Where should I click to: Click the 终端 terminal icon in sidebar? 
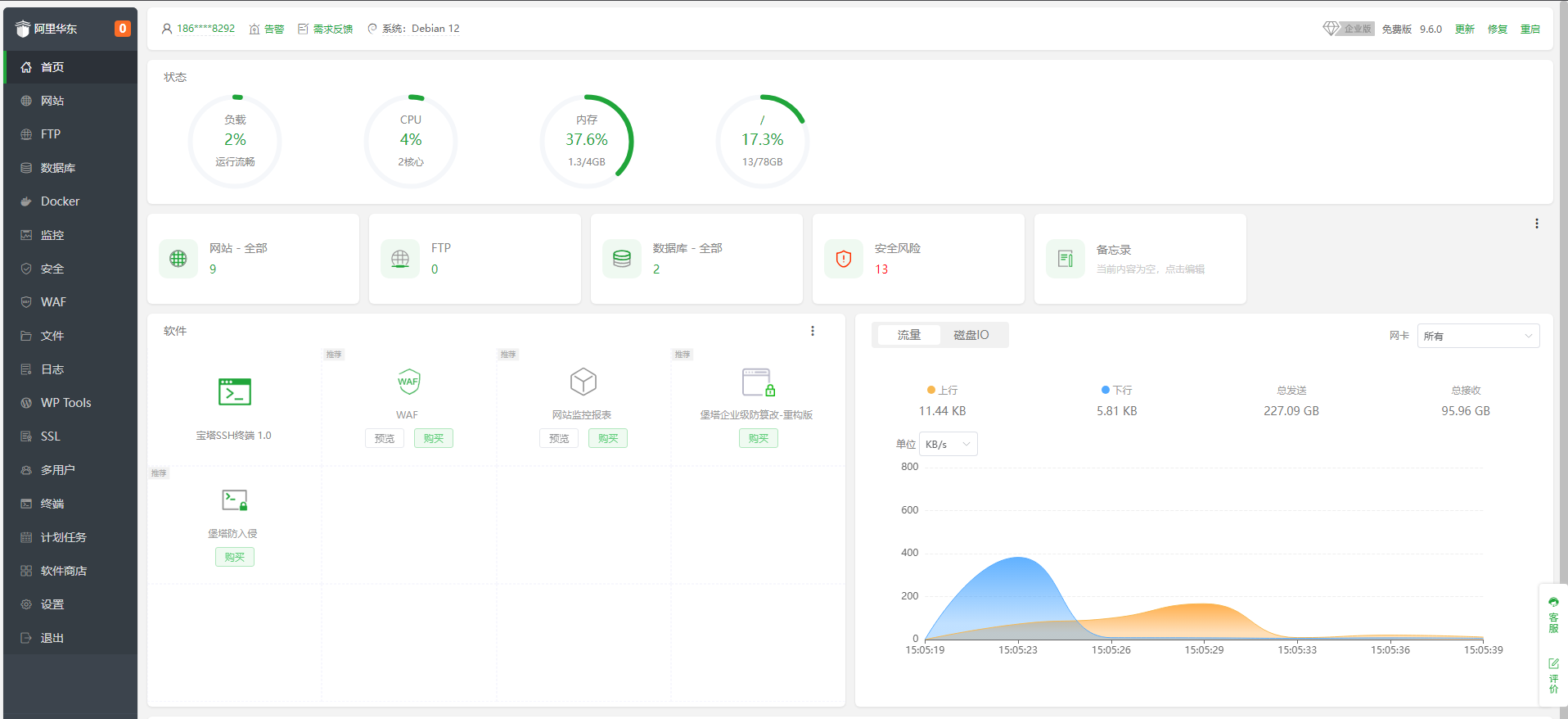point(26,504)
